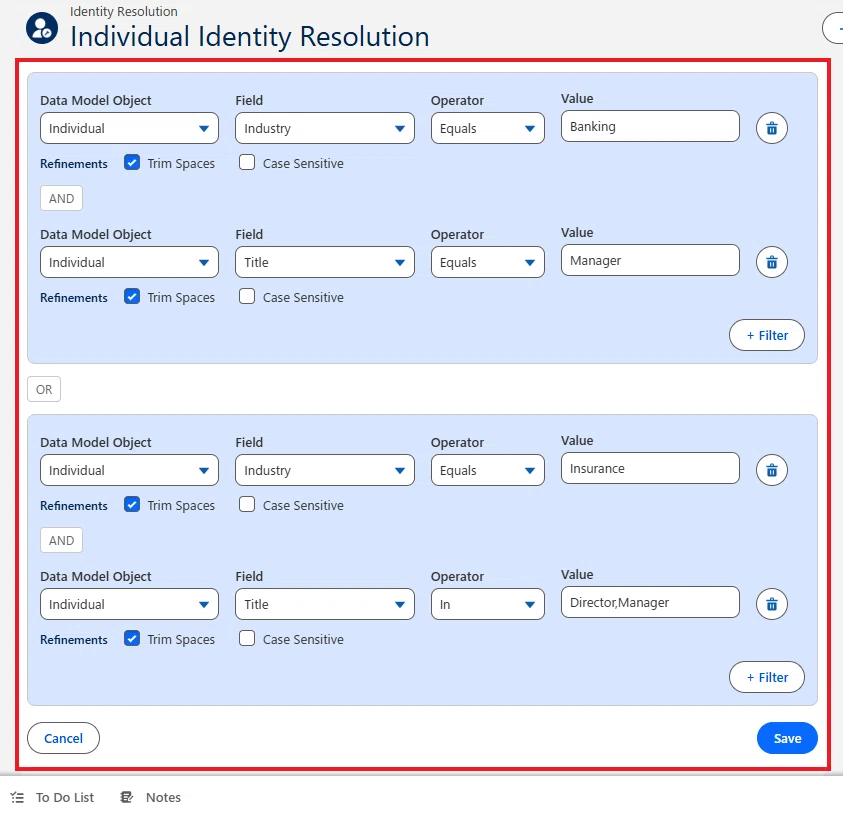Delete the Title Equals Manager filter row
Screen dimensions: 843x813
click(x=771, y=262)
